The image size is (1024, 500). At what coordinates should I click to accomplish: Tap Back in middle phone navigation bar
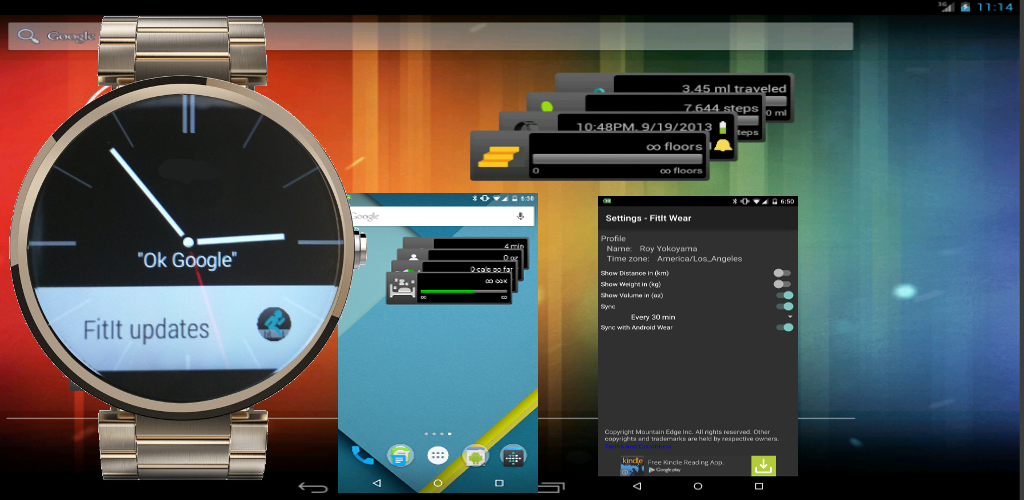pyautogui.click(x=376, y=483)
